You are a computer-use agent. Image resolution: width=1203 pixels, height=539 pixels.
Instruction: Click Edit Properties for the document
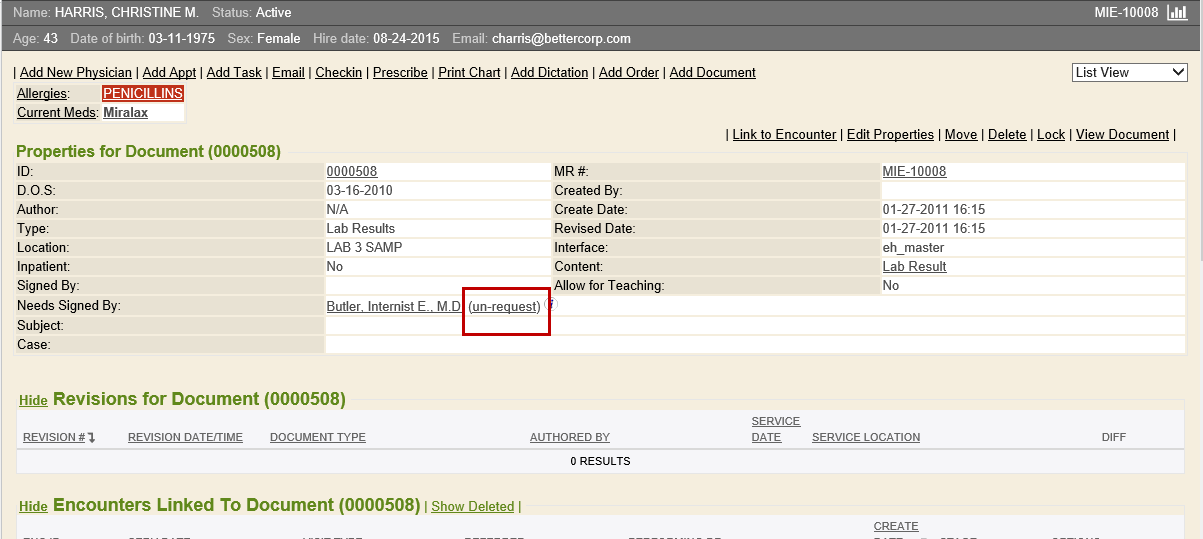tap(890, 135)
